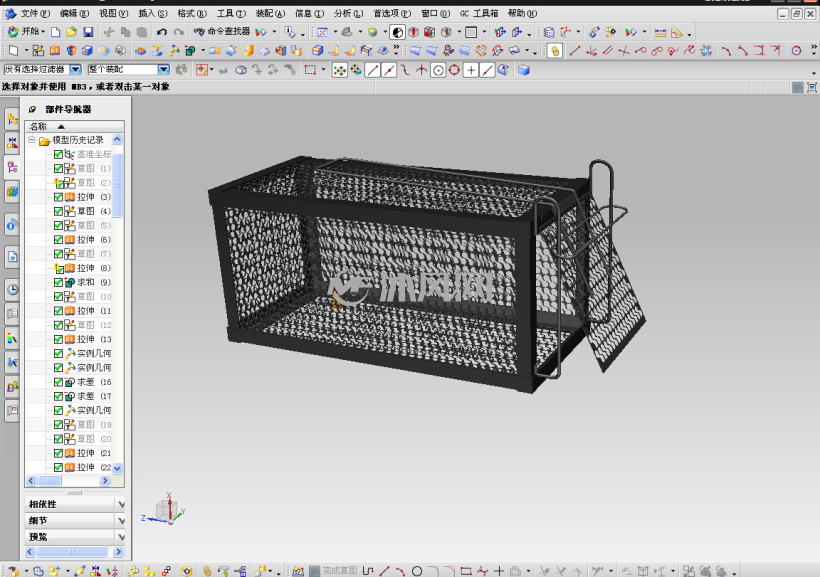Click the New file icon
Viewport: 820px width, 577px height.
(55, 32)
